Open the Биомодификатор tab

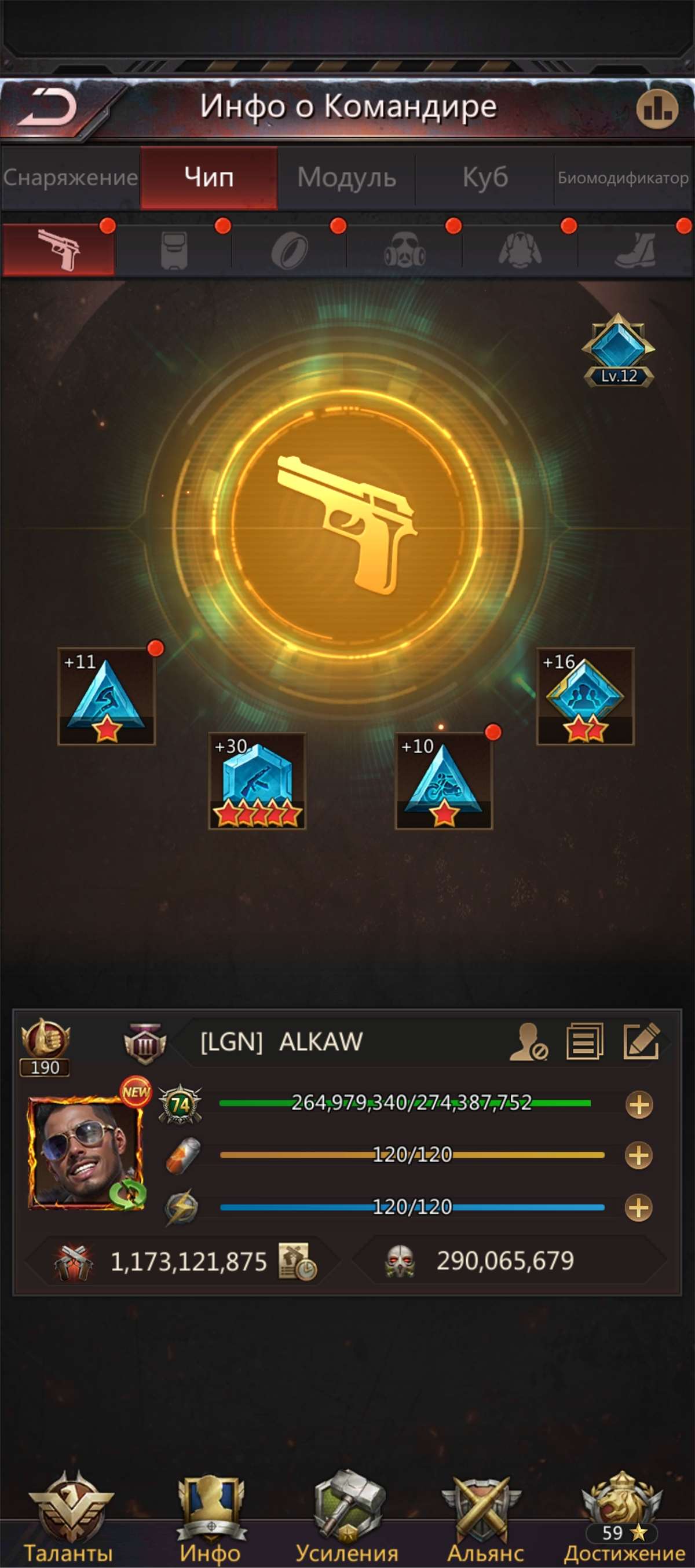point(623,178)
